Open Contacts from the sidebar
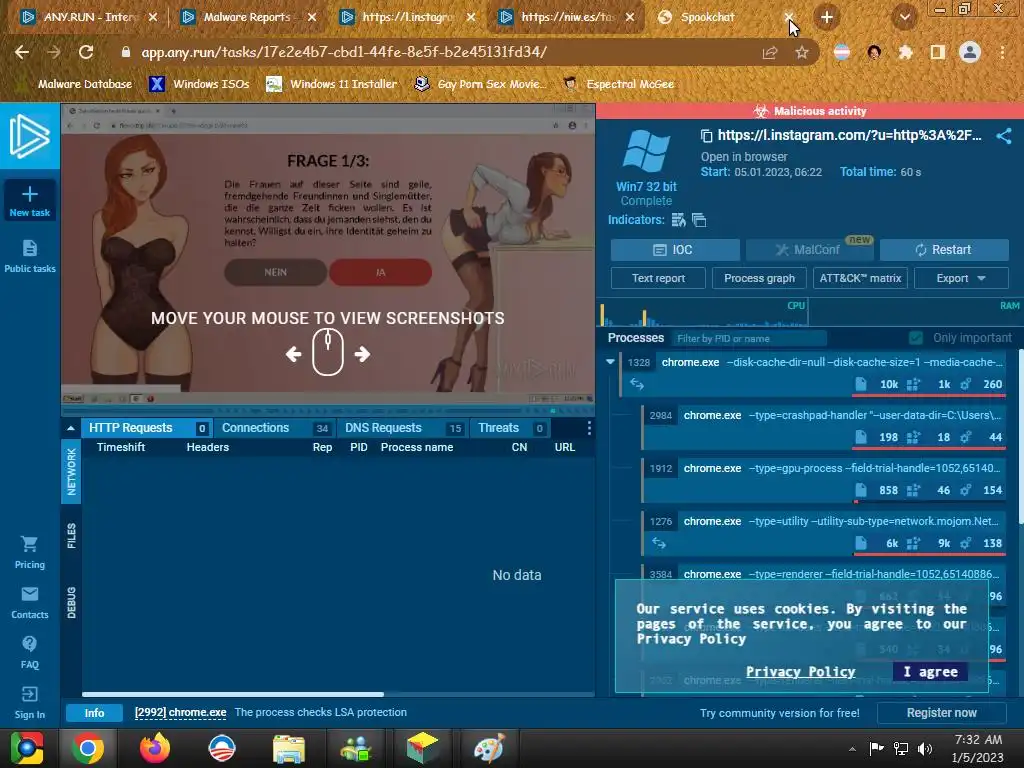The image size is (1024, 768). 29,603
